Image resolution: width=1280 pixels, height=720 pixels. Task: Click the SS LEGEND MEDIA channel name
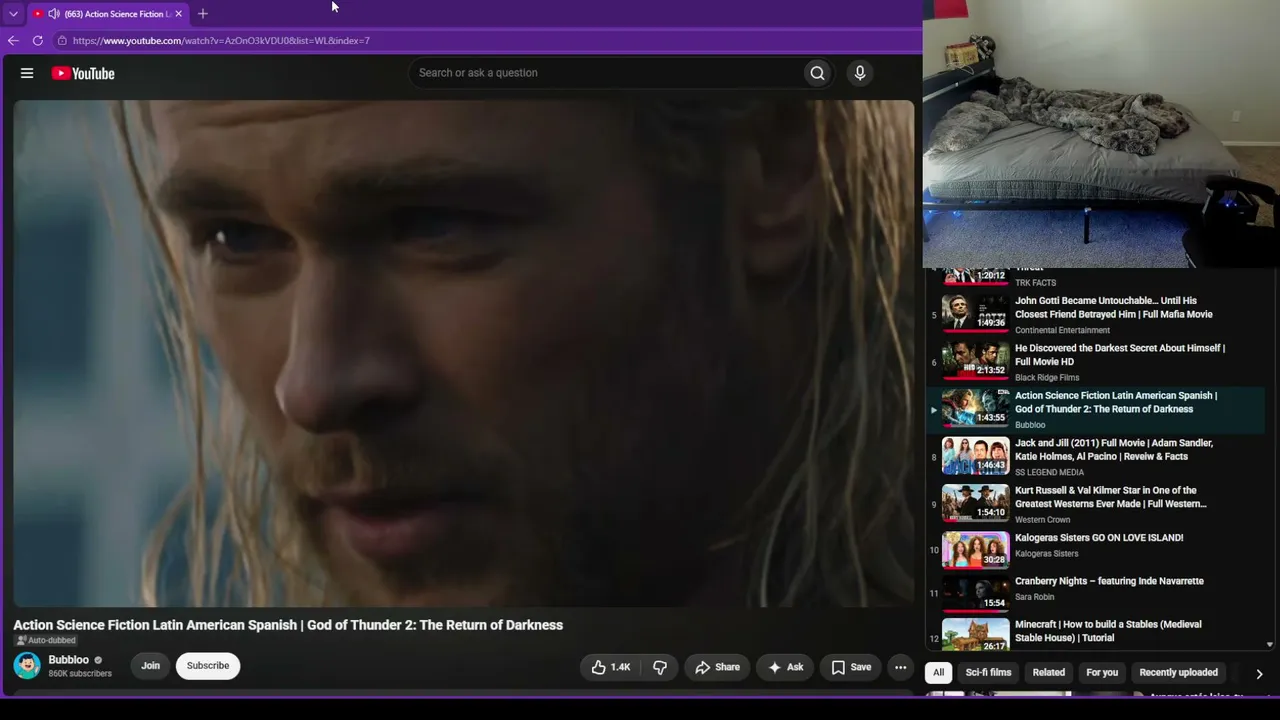point(1049,472)
